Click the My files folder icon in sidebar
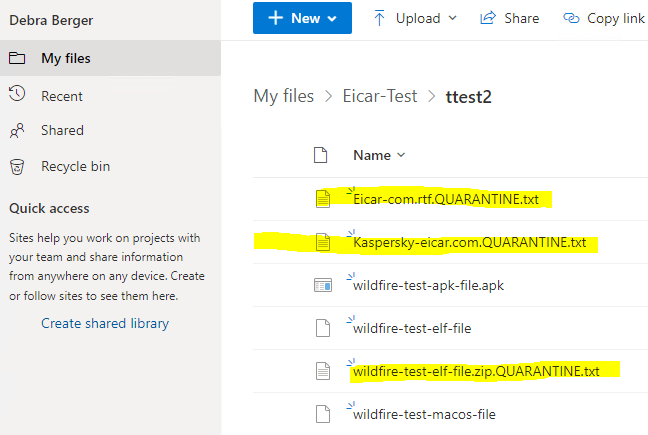 pos(17,58)
